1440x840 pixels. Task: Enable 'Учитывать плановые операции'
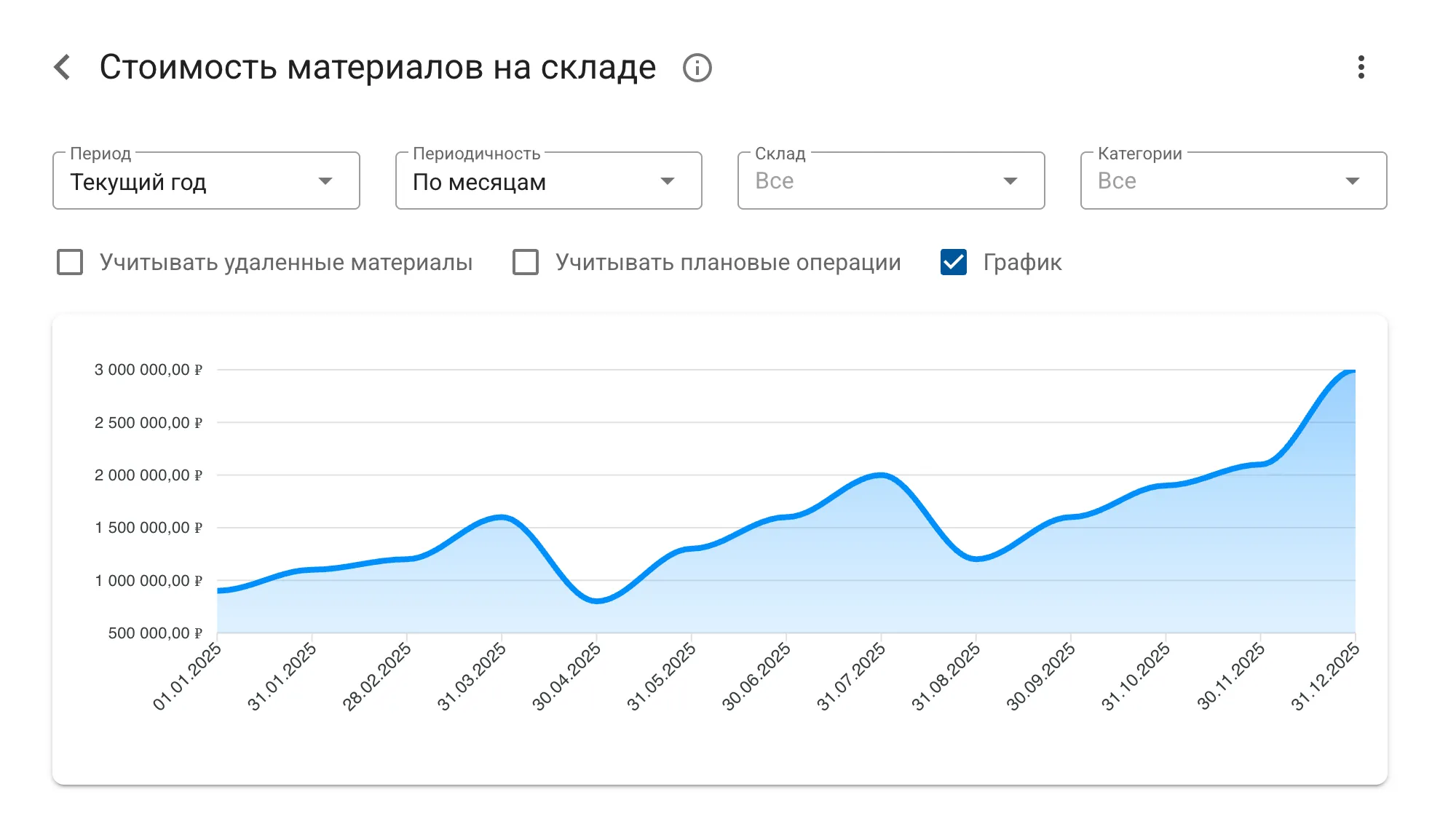pyautogui.click(x=526, y=263)
